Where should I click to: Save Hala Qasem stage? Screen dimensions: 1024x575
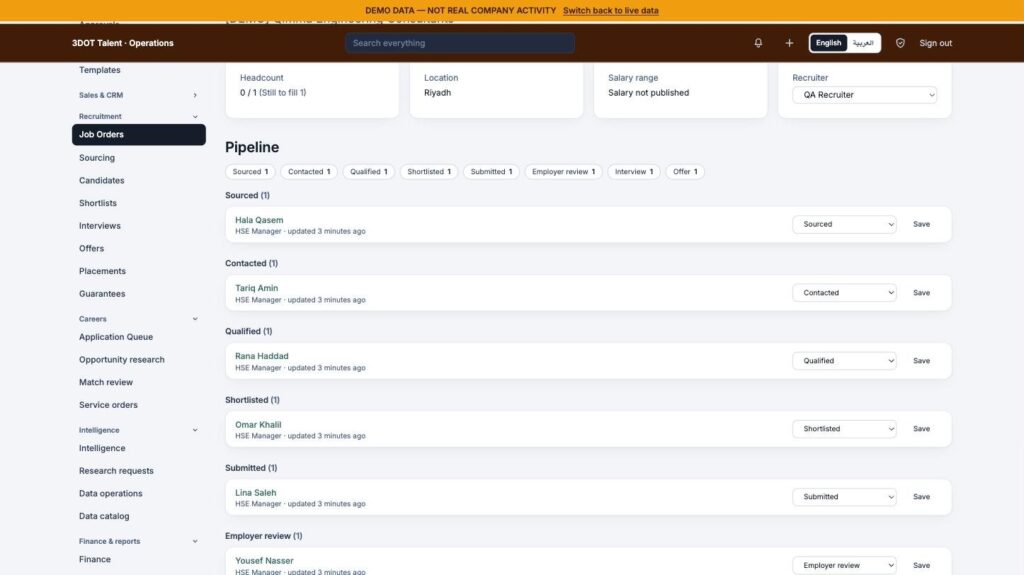(x=921, y=224)
